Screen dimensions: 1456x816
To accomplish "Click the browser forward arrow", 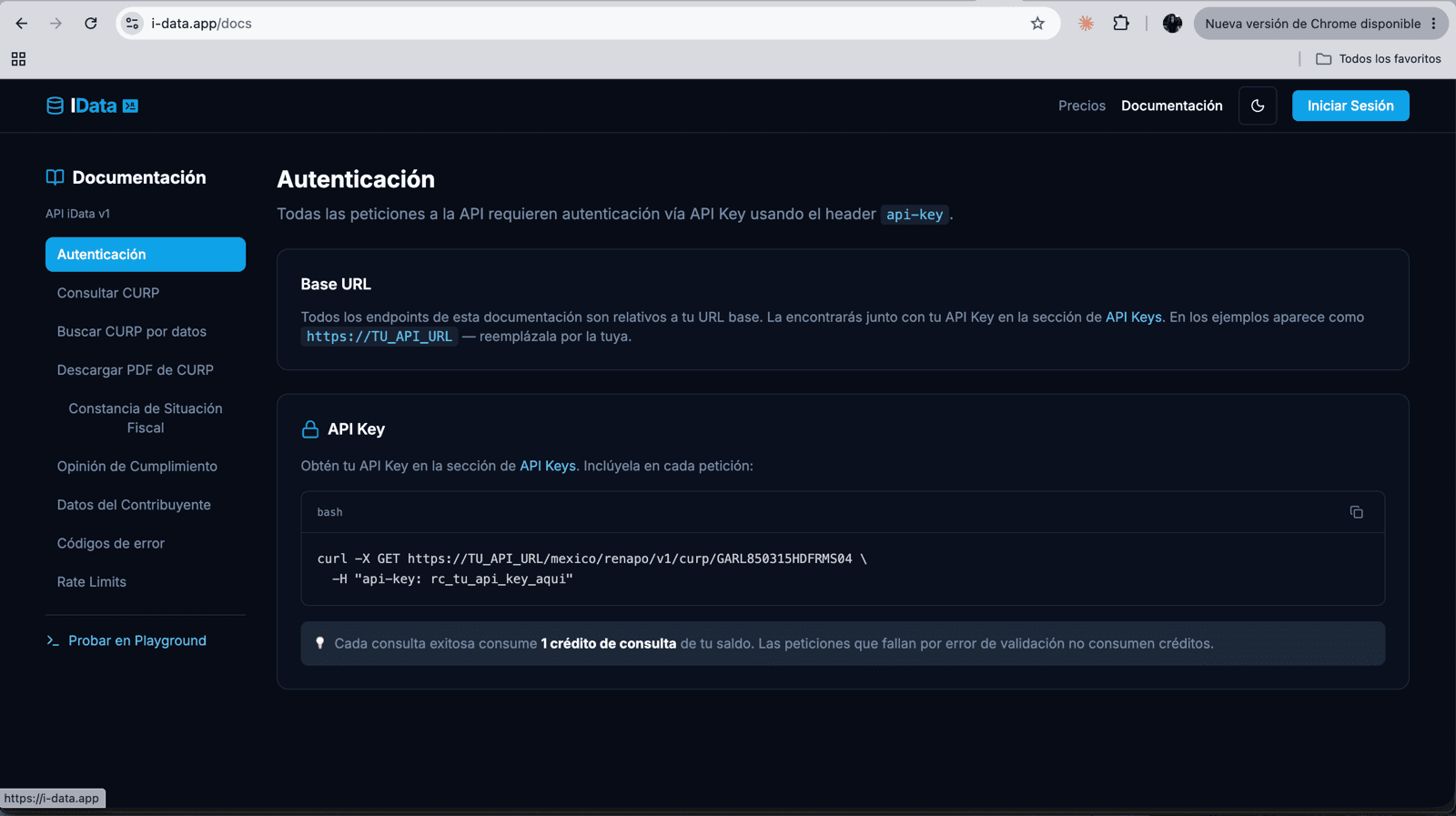I will [56, 24].
